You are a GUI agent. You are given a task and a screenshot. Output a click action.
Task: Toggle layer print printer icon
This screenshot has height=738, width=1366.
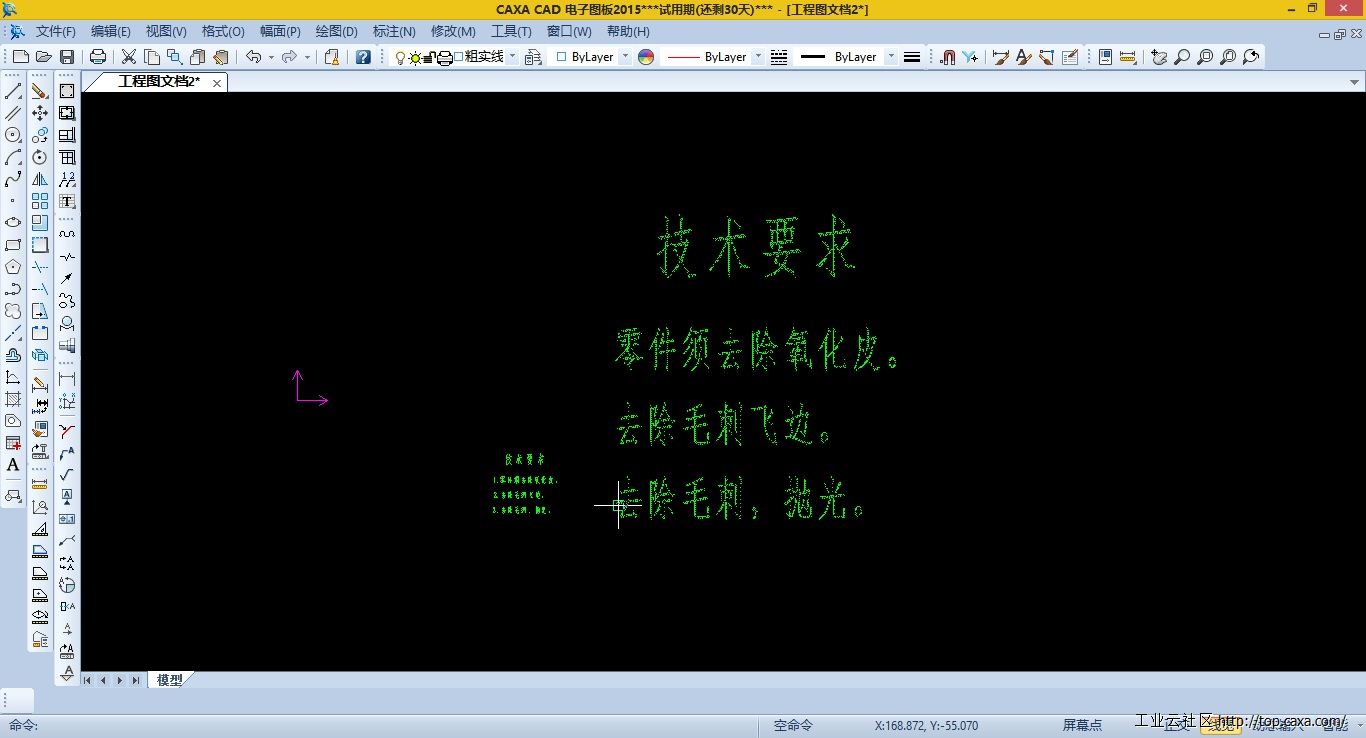[445, 58]
